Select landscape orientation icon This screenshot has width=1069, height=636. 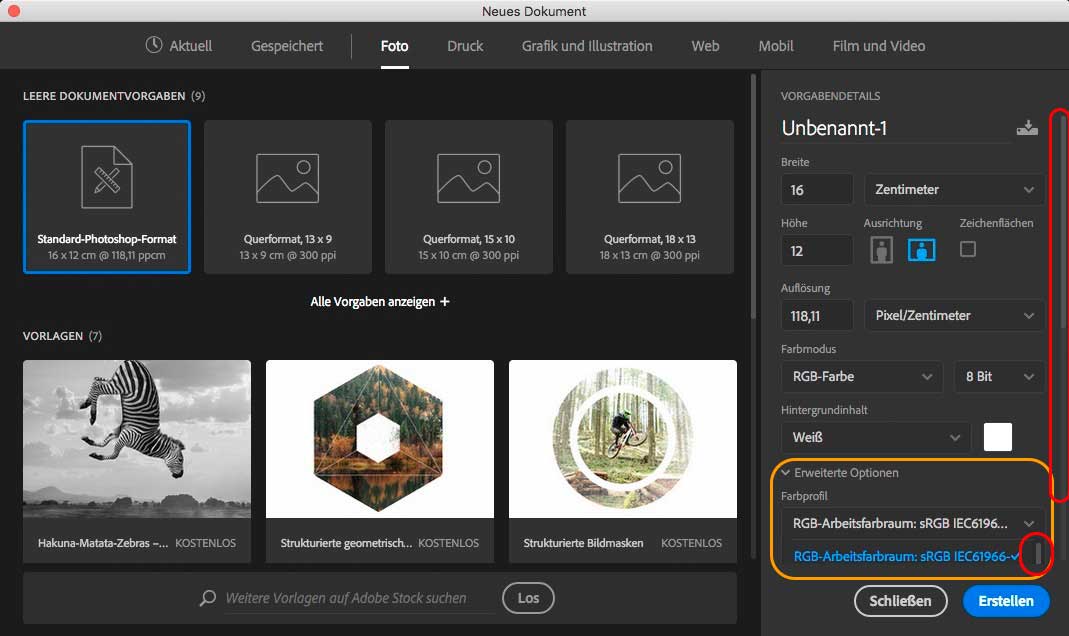(921, 250)
